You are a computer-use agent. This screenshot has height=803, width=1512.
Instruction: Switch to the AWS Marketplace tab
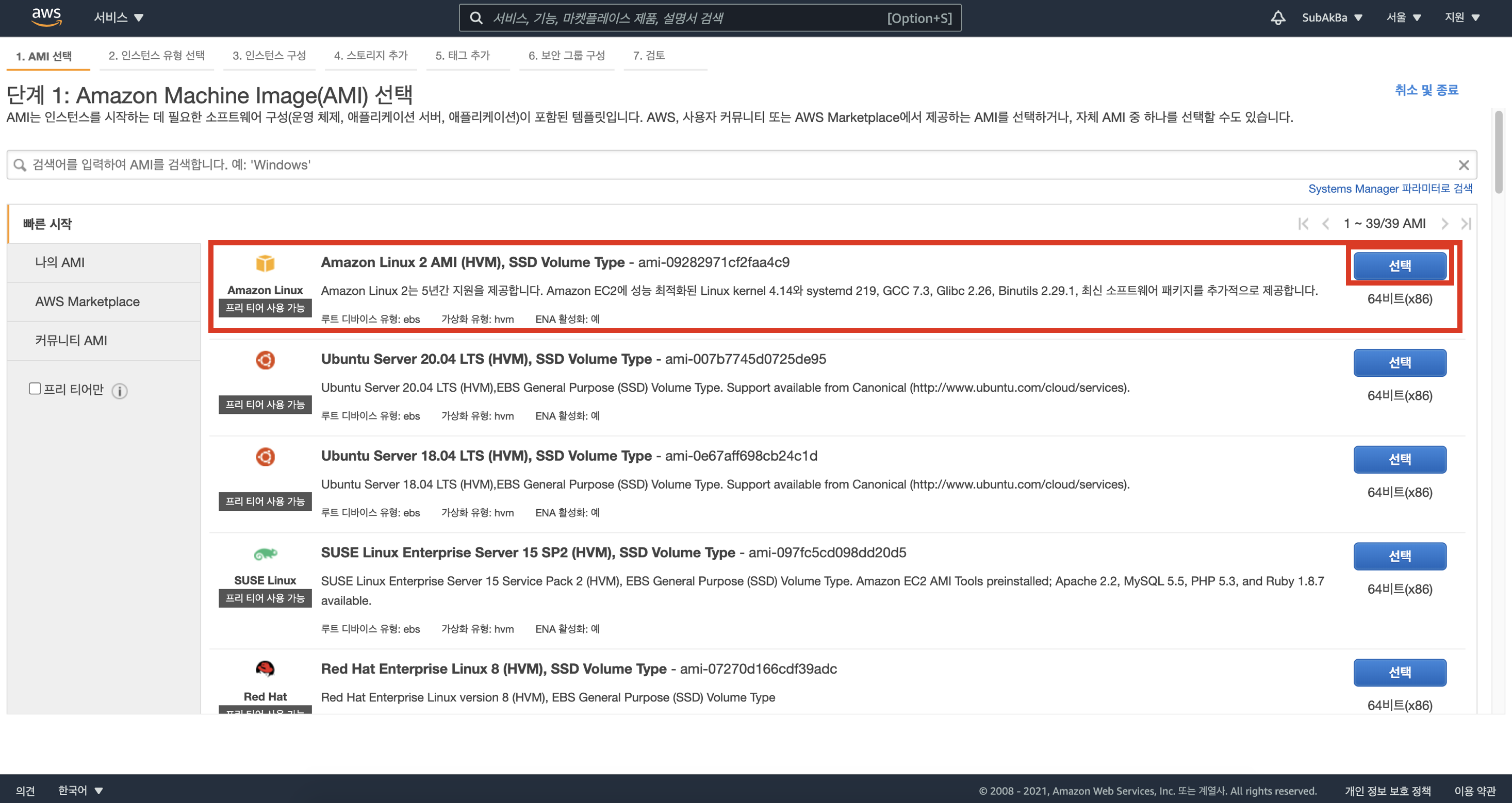tap(88, 302)
